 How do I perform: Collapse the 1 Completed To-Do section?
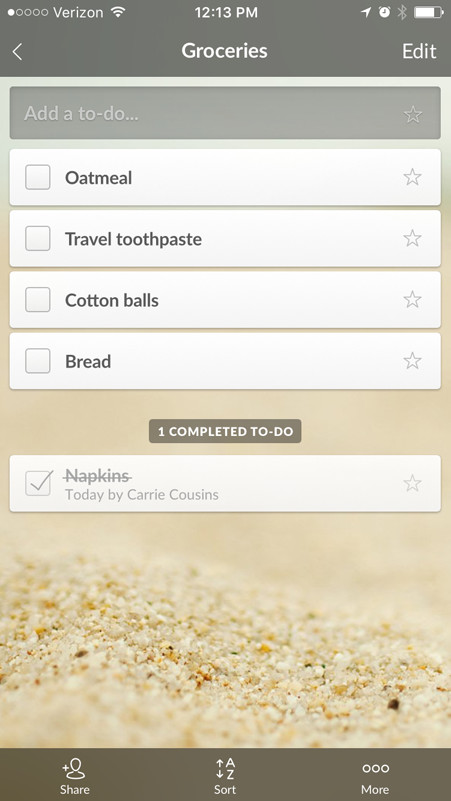pos(225,431)
